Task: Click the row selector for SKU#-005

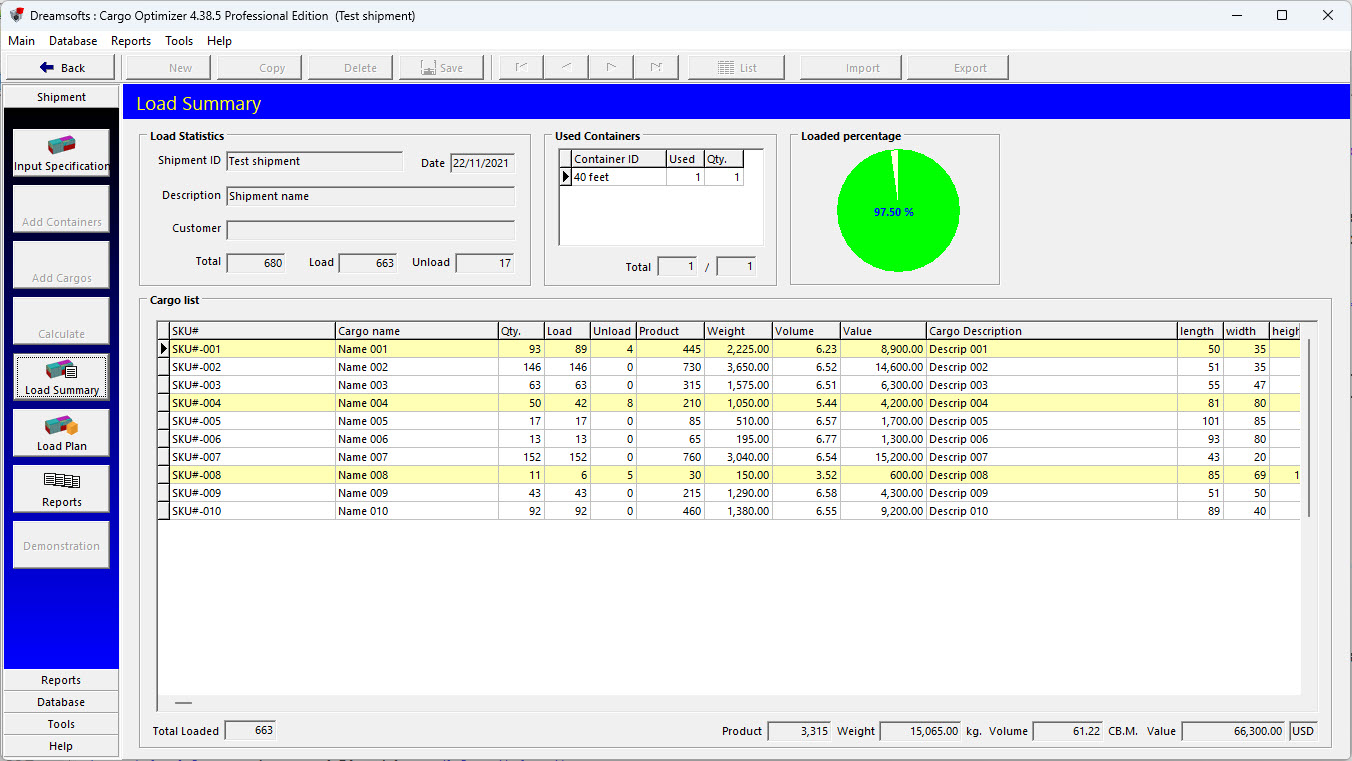Action: pyautogui.click(x=163, y=421)
